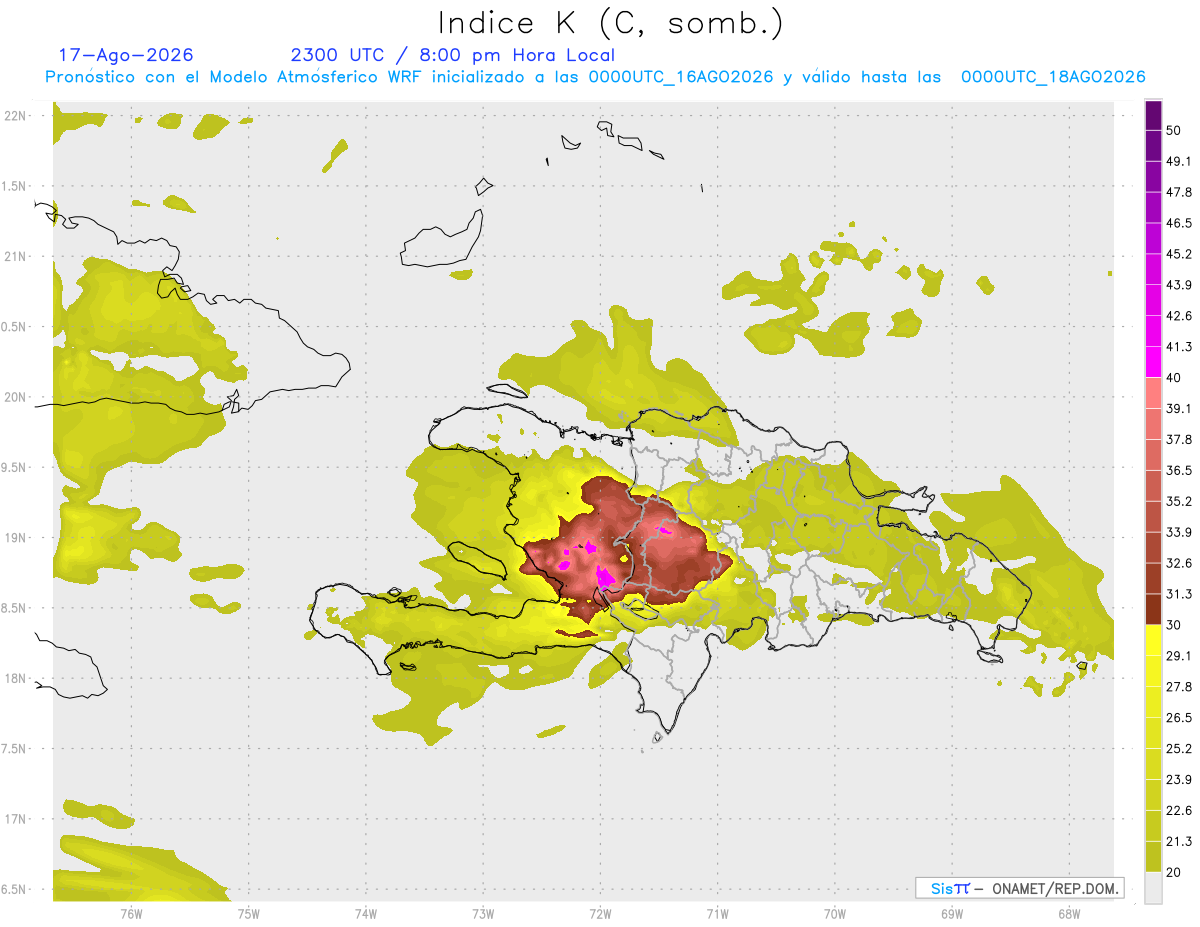The width and height of the screenshot is (1200, 927).
Task: Click the longitude axis label '69W'
Action: (951, 912)
